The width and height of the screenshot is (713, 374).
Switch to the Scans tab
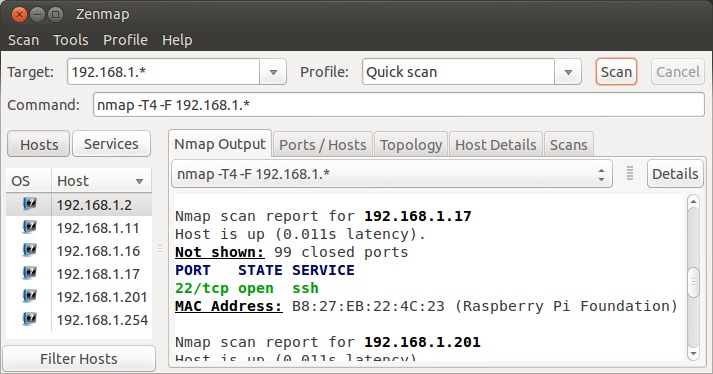[568, 145]
